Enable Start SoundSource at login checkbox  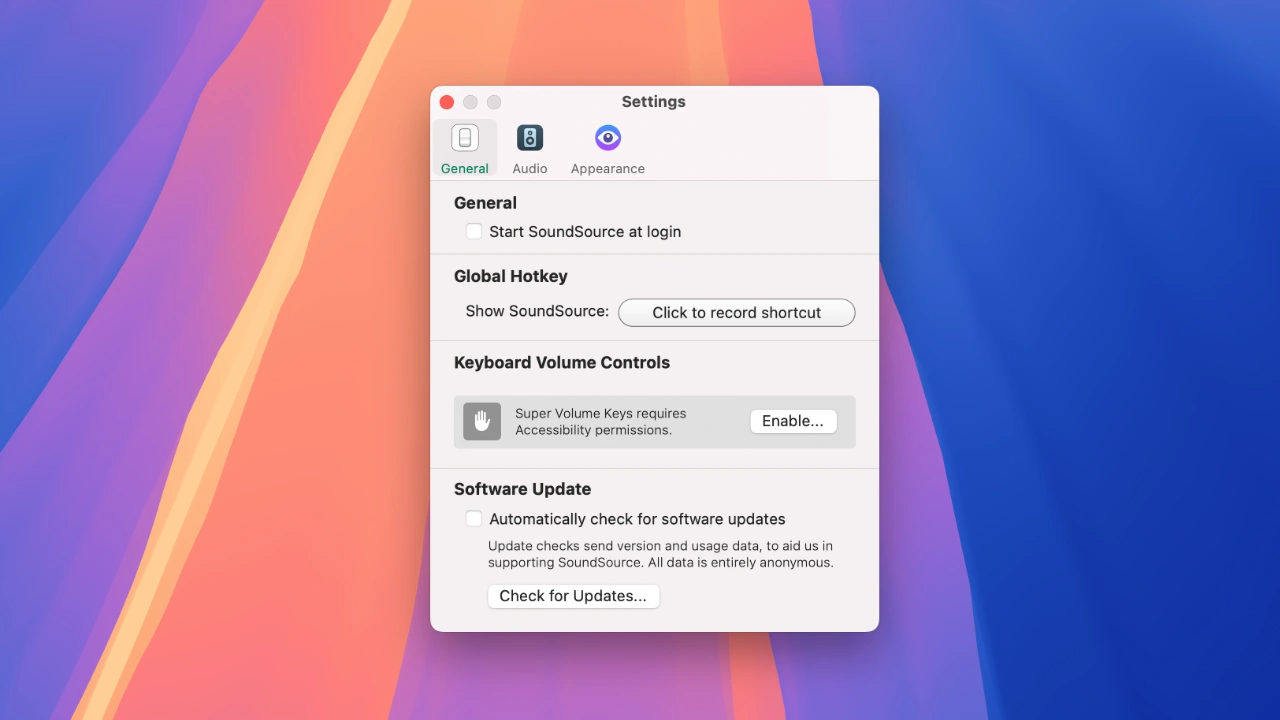pos(474,231)
